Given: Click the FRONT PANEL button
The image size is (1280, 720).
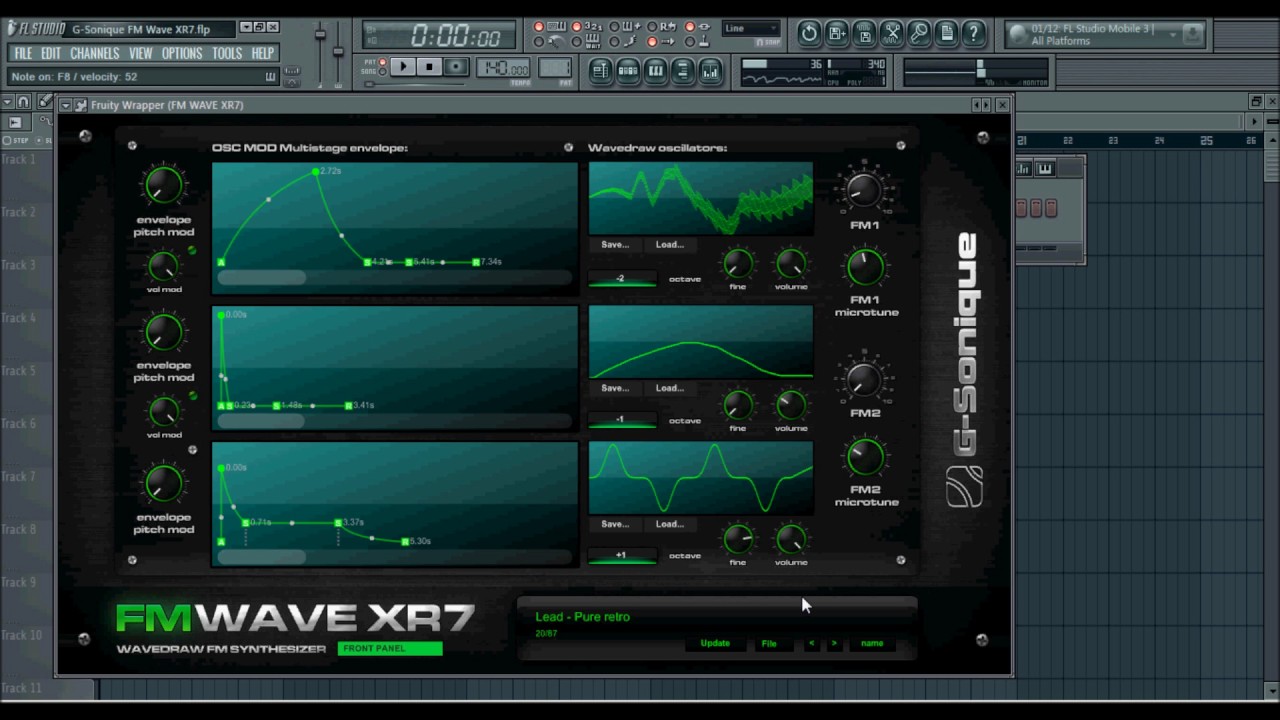Looking at the screenshot, I should [390, 649].
